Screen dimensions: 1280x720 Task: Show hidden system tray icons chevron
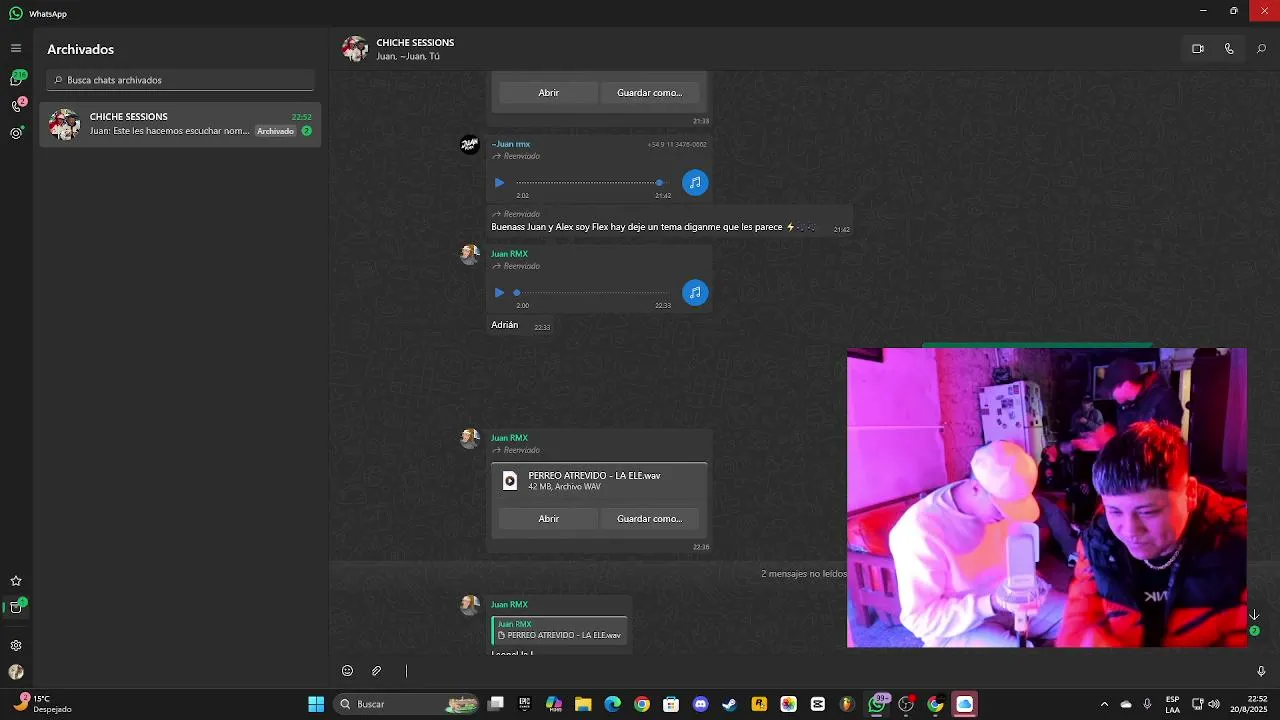pos(1104,704)
